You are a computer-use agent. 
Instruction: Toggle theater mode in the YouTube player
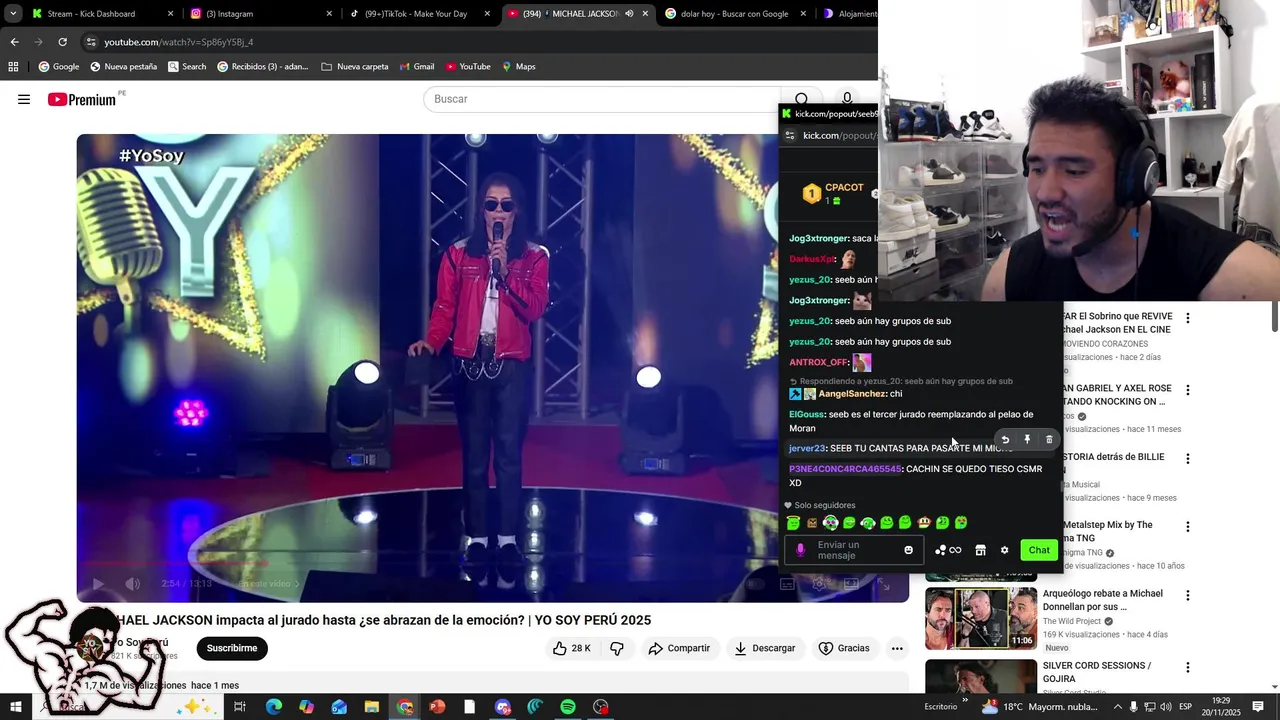(x=851, y=584)
